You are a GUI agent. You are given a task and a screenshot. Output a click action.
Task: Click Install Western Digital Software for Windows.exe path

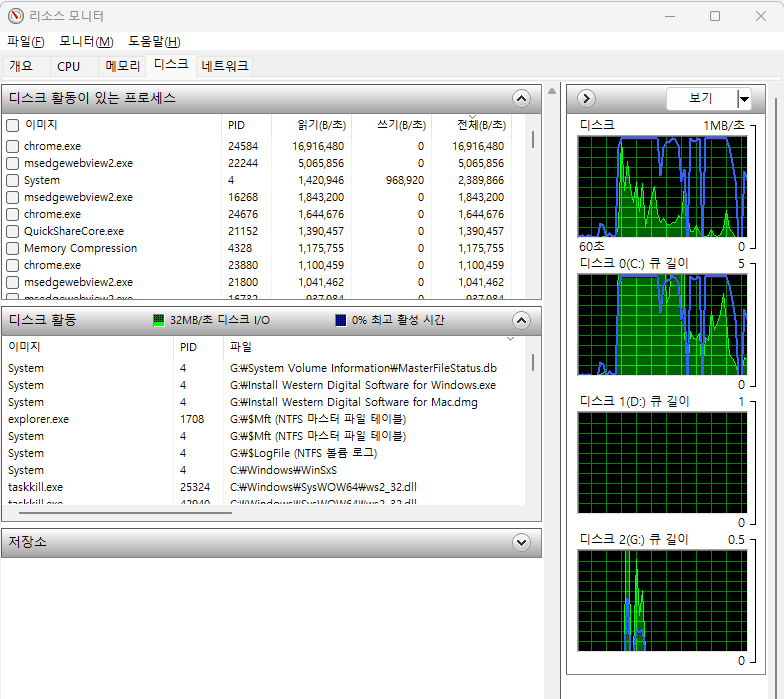tap(363, 385)
